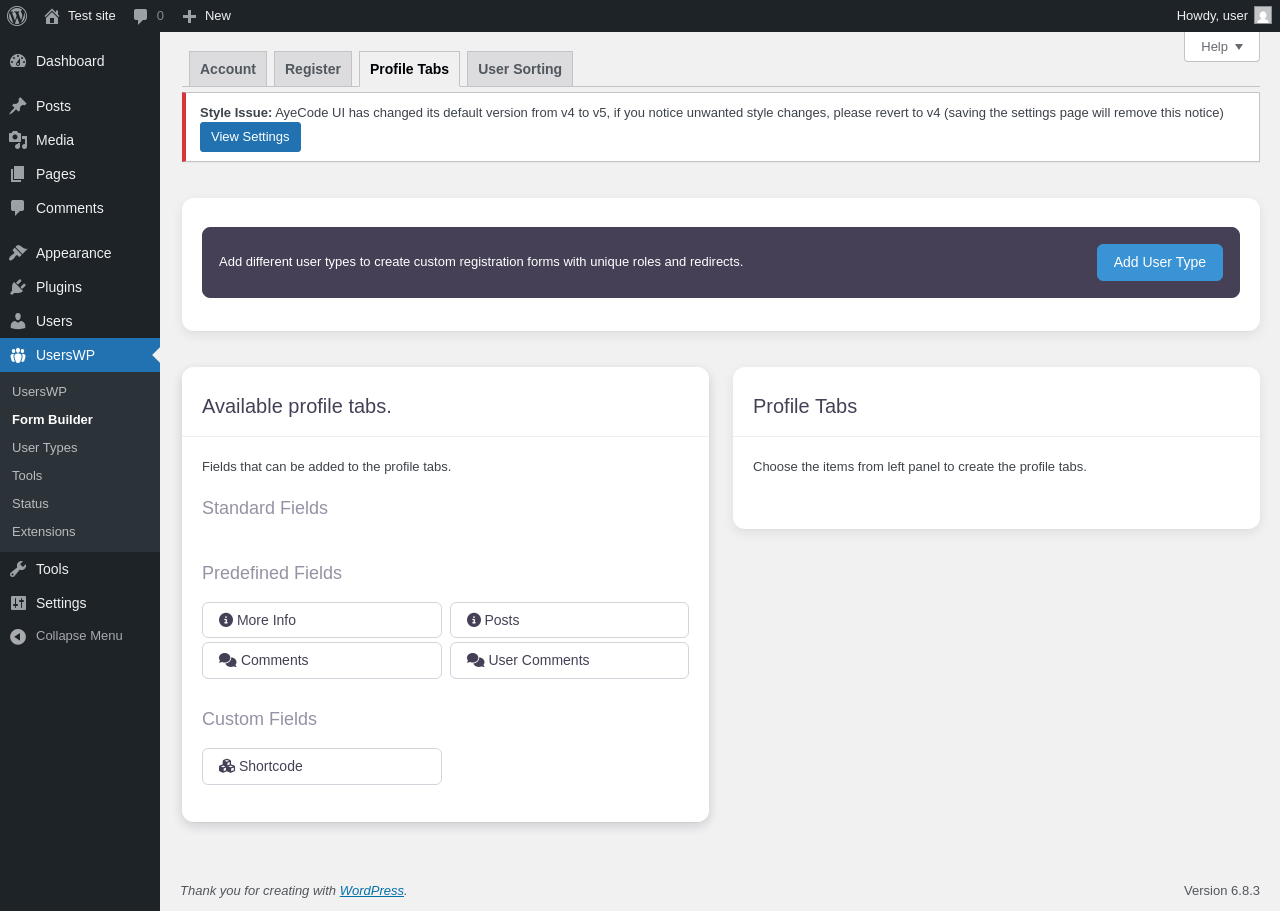Click the WordPress logo icon
Screen dimensions: 1280x911
(17, 16)
